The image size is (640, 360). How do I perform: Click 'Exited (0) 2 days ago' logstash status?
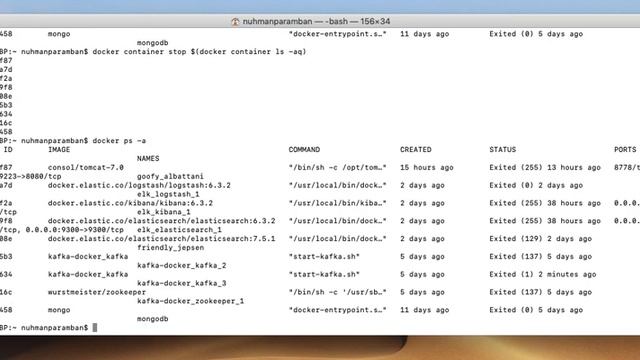536,186
